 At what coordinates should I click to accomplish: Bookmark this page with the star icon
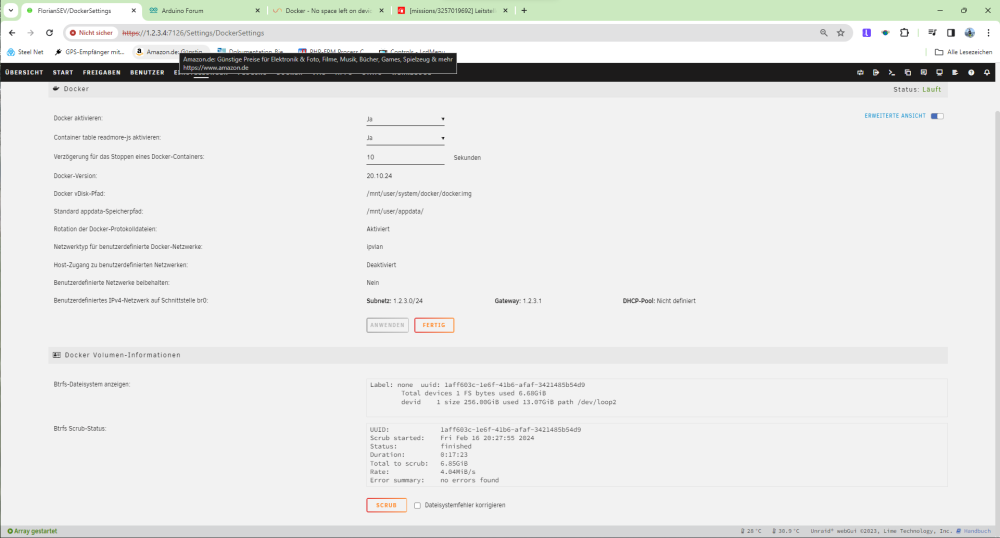(841, 33)
